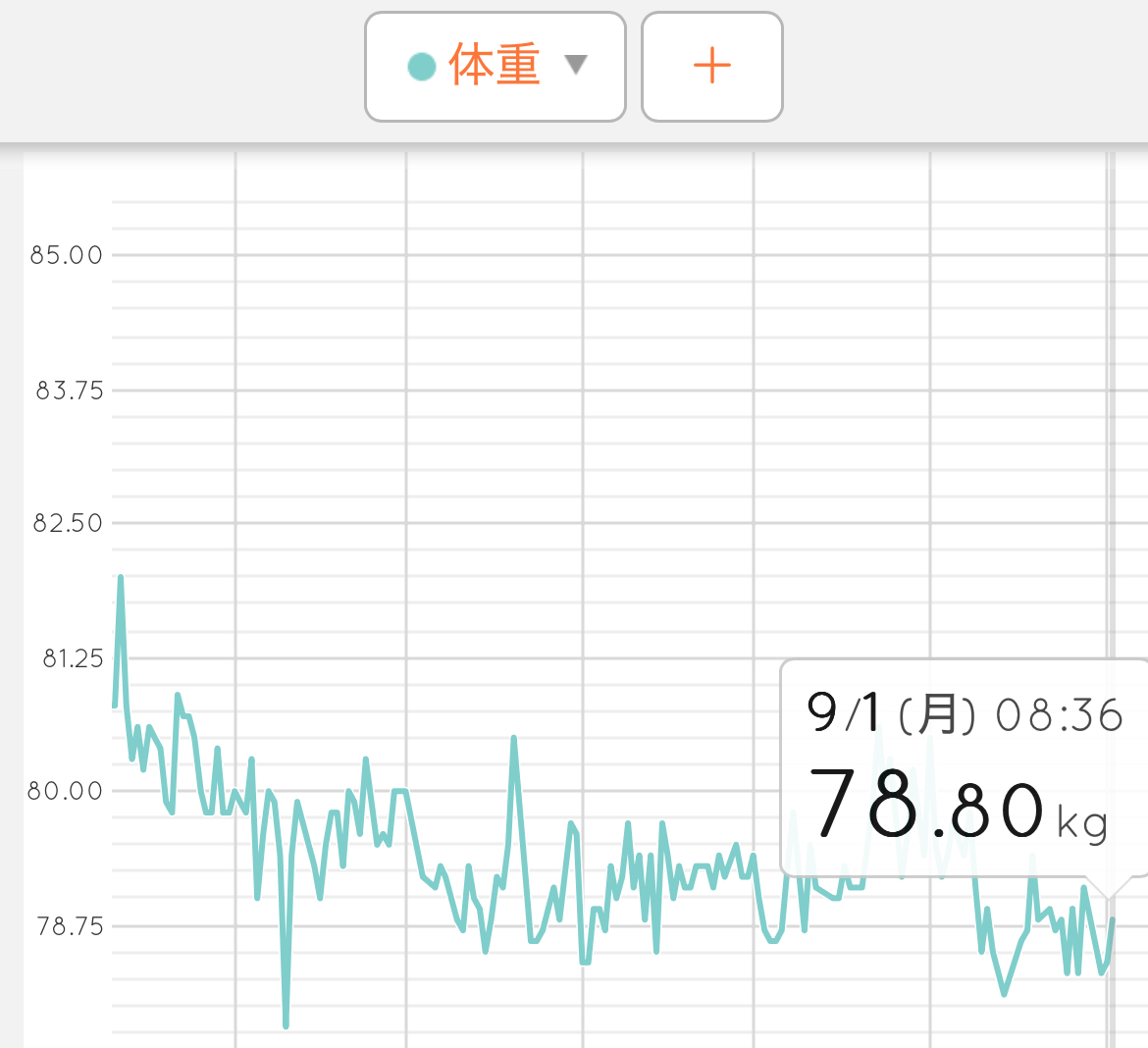Select the 82.50 axis label

(68, 524)
